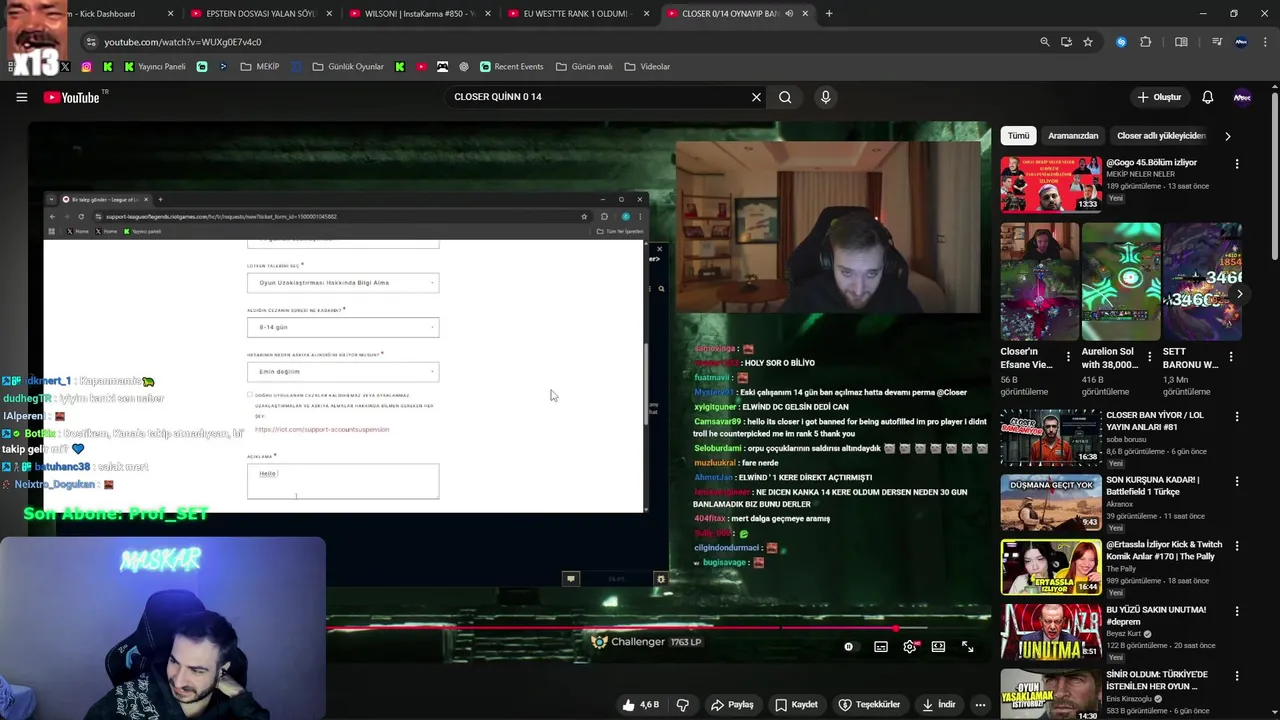Focus the YouTube search field
This screenshot has height=720, width=1280.
coord(598,97)
